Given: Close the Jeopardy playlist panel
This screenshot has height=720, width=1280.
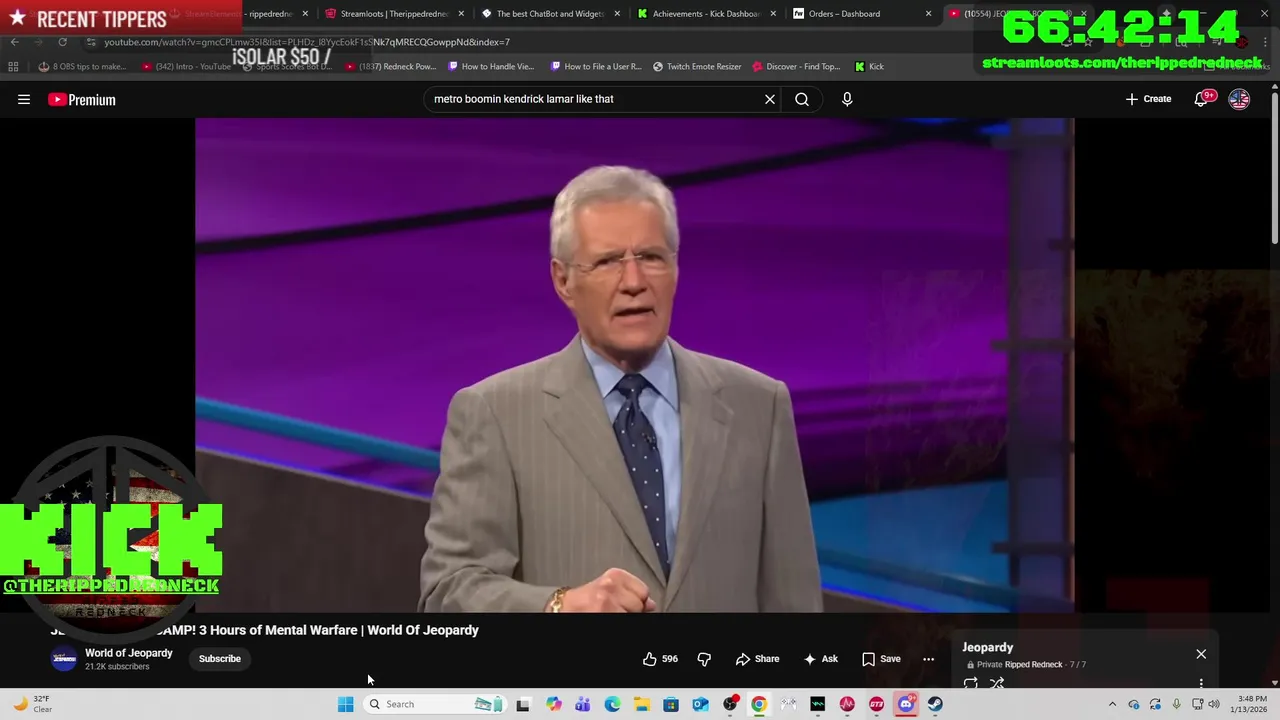Looking at the screenshot, I should (1201, 654).
